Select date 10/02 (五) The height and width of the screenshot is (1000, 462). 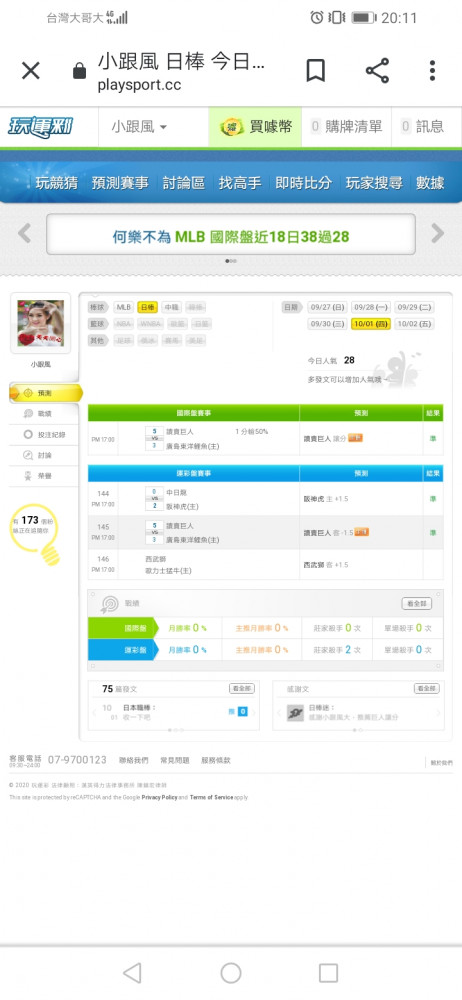[414, 324]
